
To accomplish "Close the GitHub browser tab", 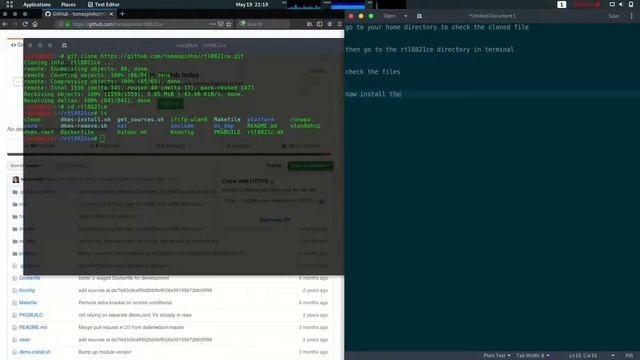I will click(111, 14).
